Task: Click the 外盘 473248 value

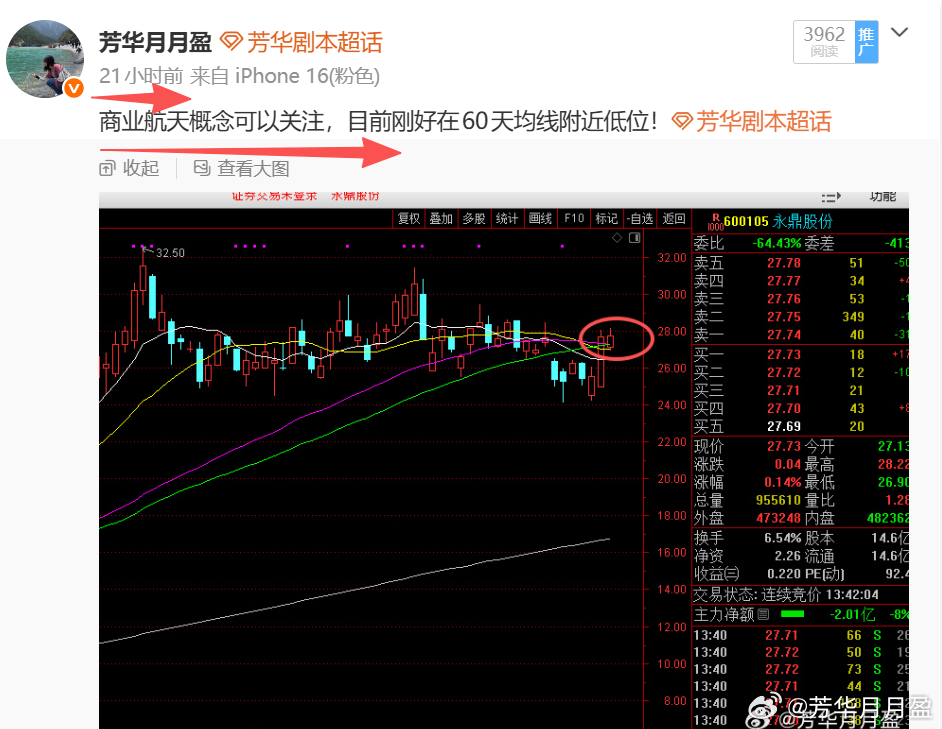Action: click(779, 518)
